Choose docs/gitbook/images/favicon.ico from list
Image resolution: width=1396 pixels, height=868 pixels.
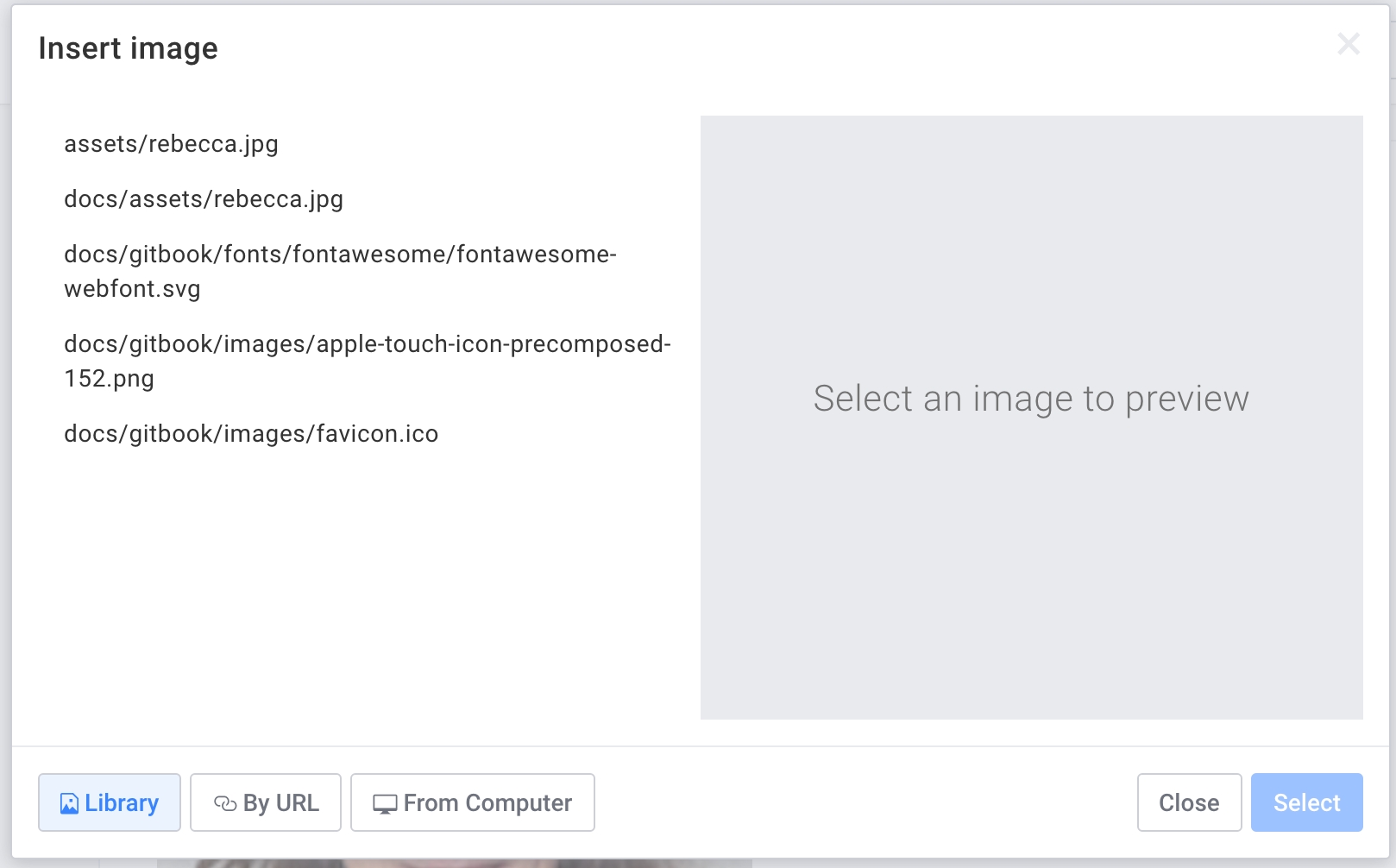[251, 434]
